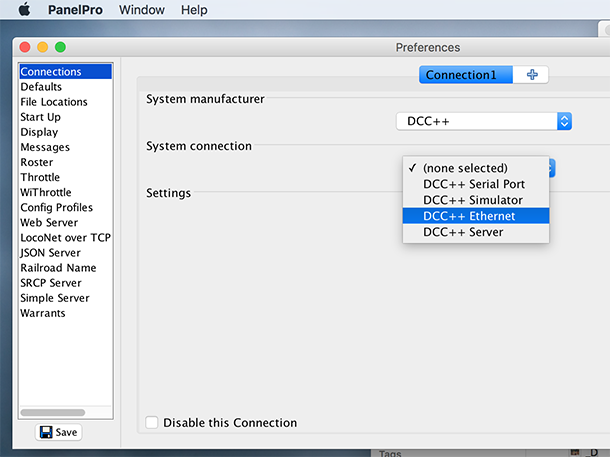Open Display preferences

point(65,132)
